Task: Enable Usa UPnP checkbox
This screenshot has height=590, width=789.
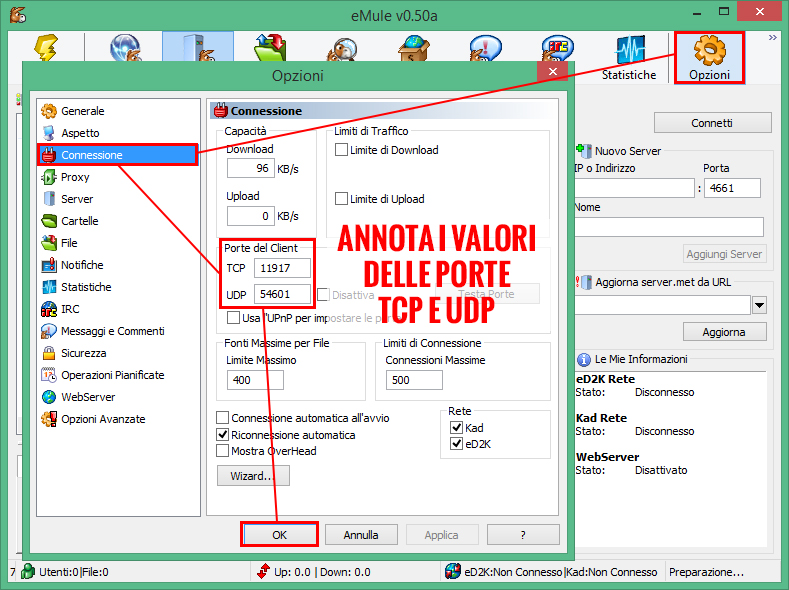Action: [233, 318]
